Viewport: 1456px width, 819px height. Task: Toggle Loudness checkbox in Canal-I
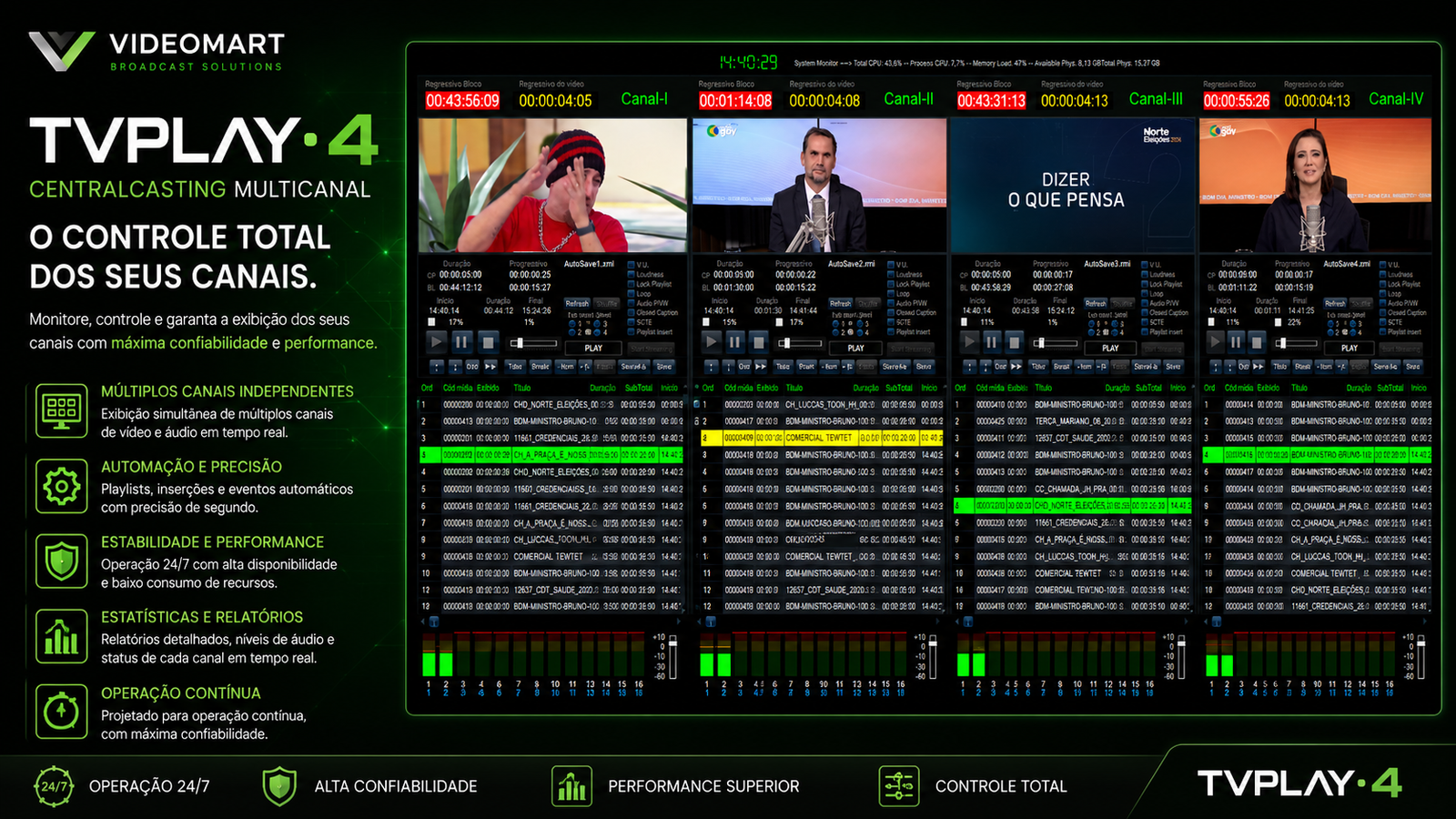[631, 274]
